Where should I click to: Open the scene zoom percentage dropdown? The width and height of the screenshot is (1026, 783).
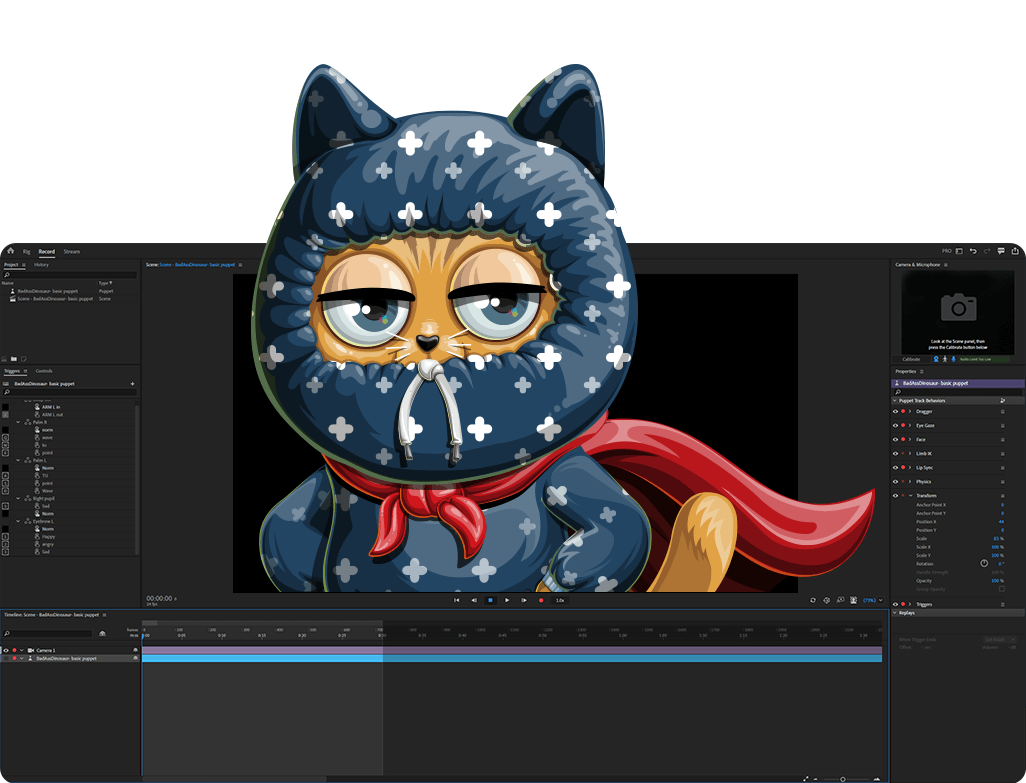(x=873, y=600)
